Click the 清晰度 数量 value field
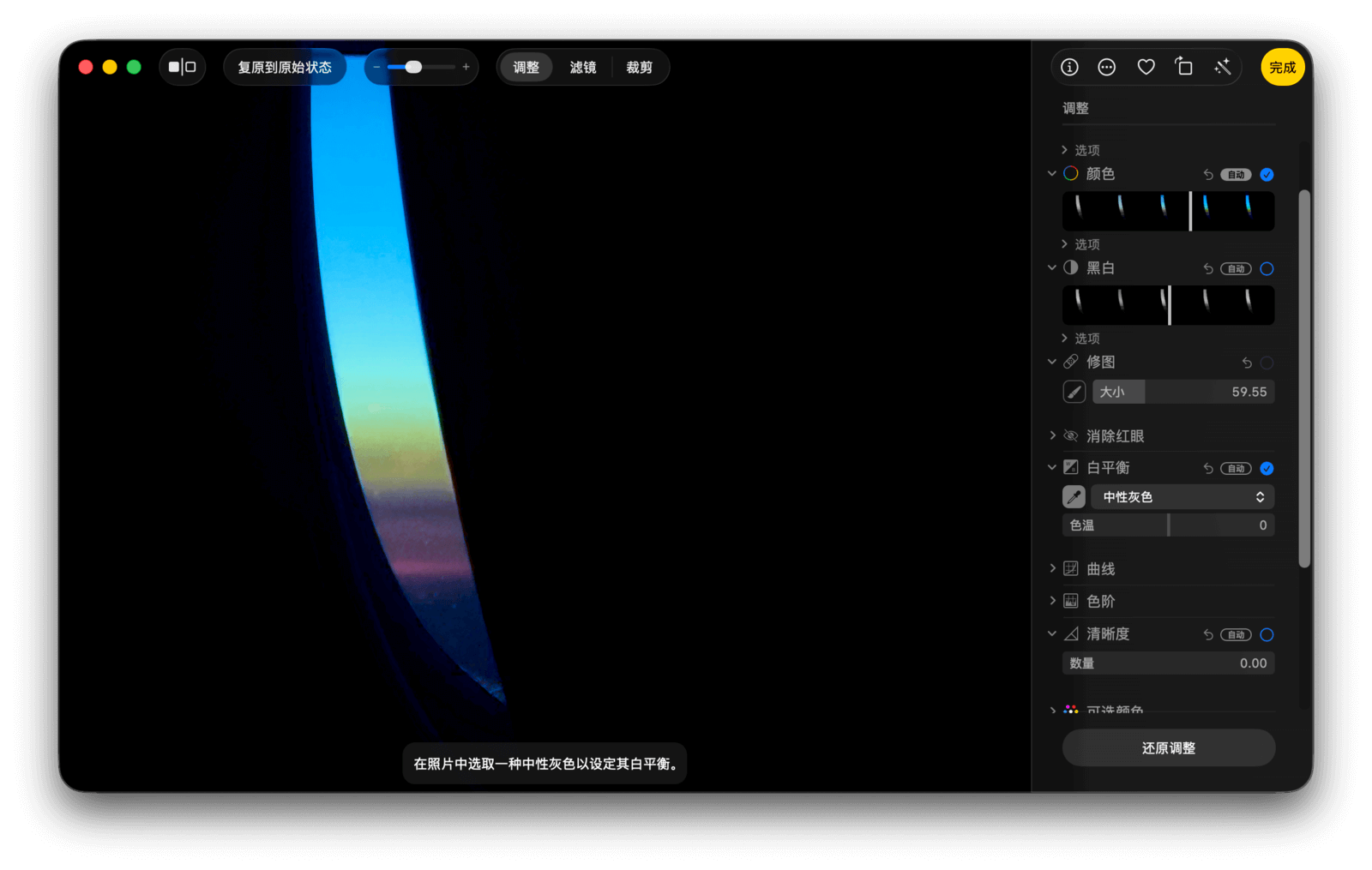This screenshot has height=870, width=1372. [x=1168, y=663]
